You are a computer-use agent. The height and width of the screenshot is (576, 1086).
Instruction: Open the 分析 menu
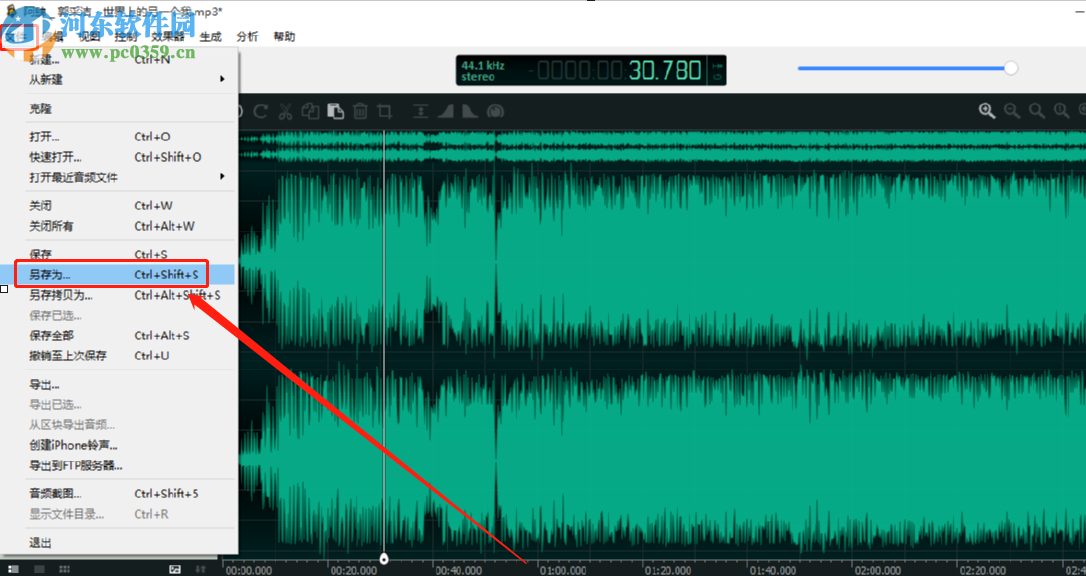[x=246, y=36]
